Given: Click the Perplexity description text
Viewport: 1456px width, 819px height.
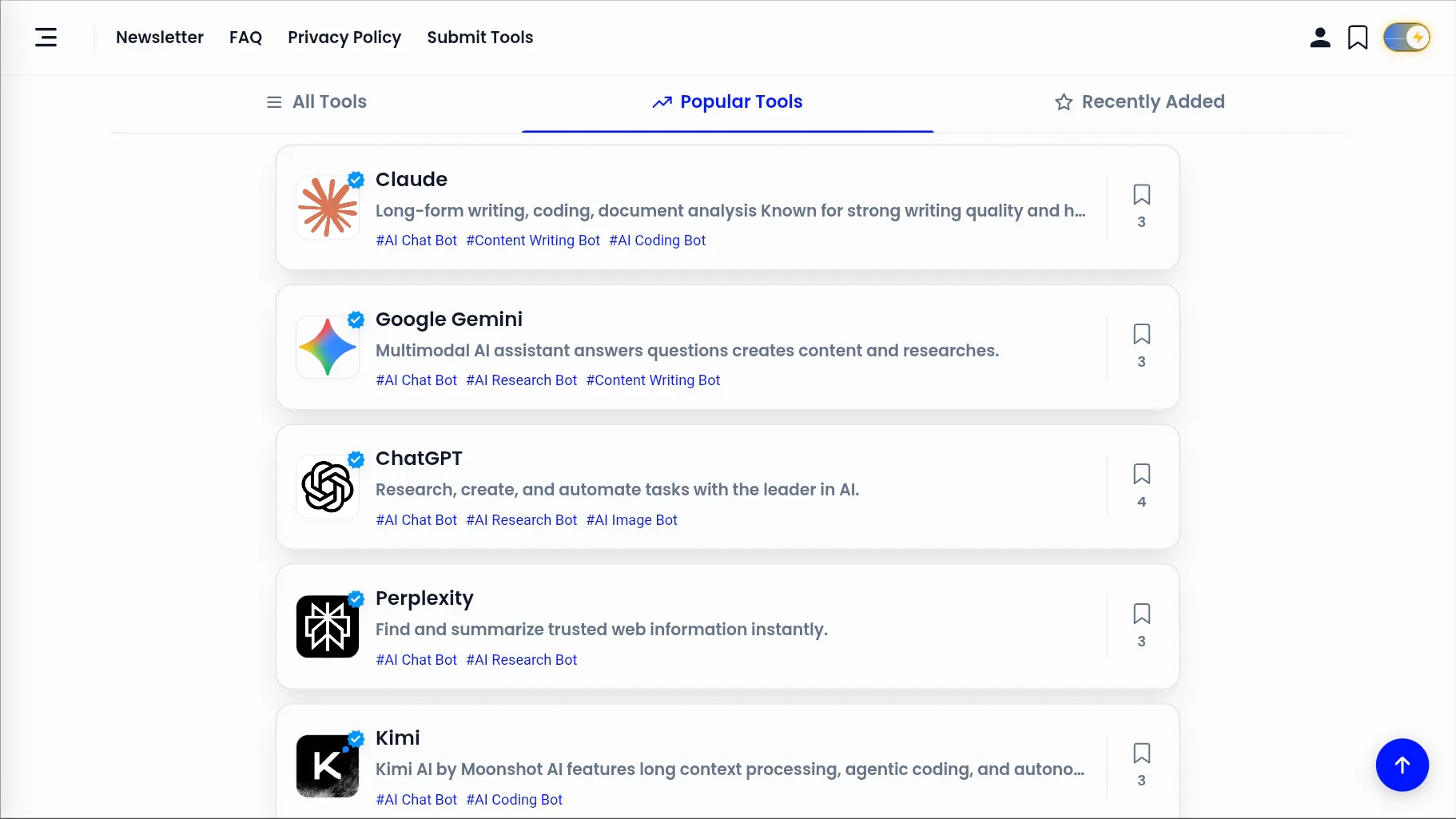Looking at the screenshot, I should pyautogui.click(x=602, y=630).
